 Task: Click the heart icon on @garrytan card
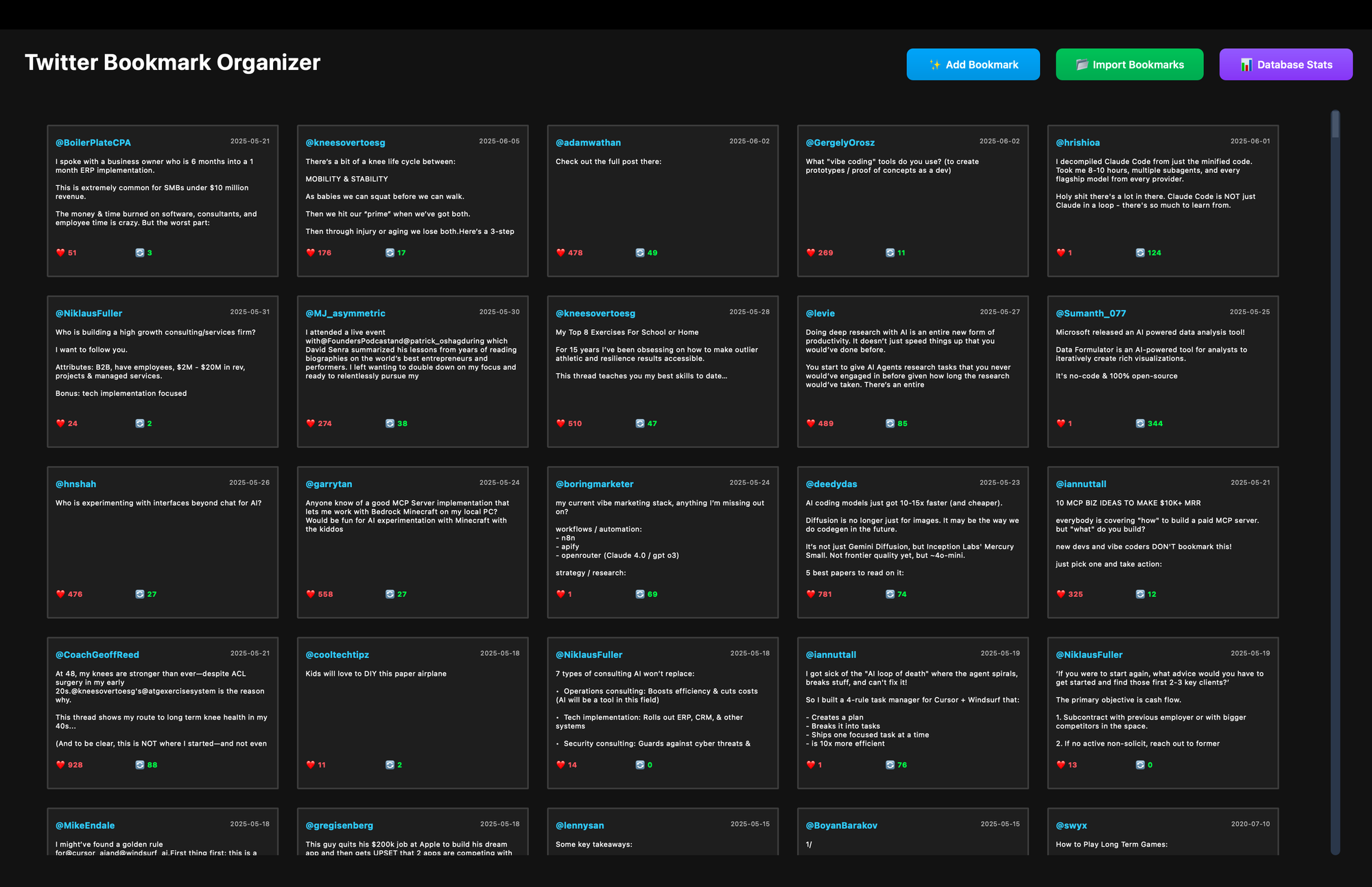coord(311,594)
